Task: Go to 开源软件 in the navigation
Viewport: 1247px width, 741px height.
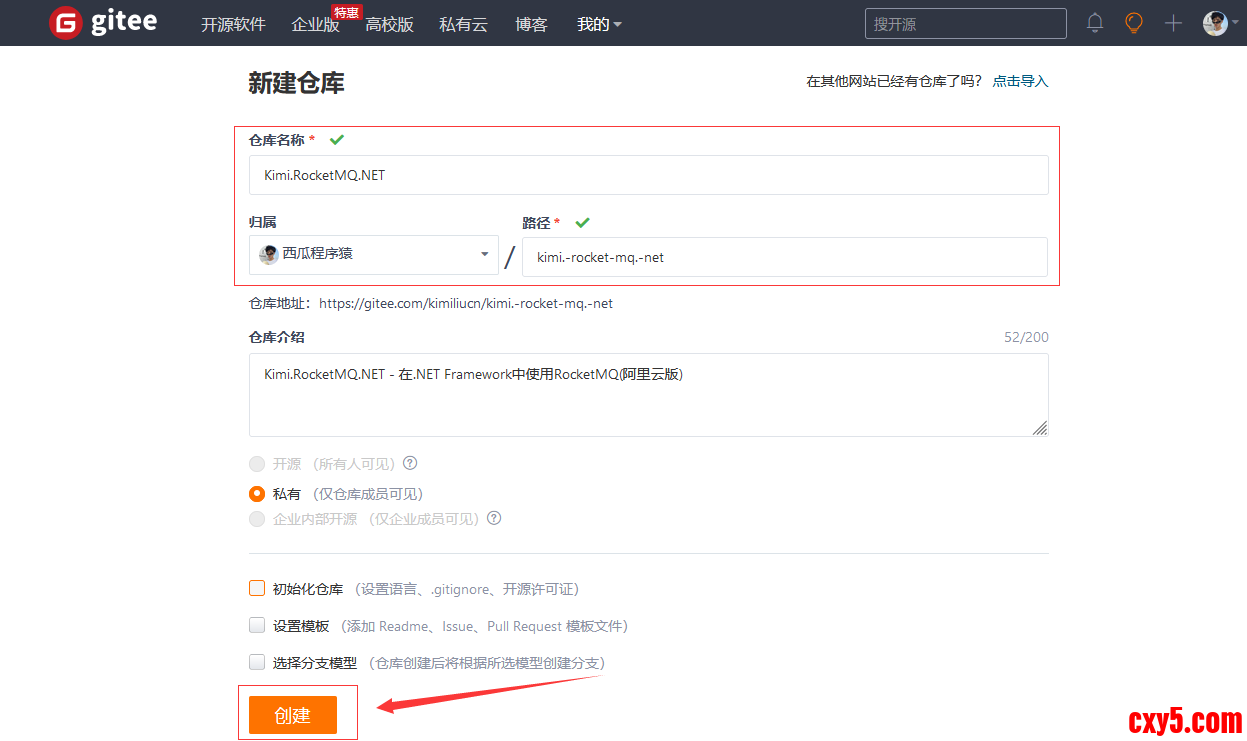Action: click(x=233, y=24)
